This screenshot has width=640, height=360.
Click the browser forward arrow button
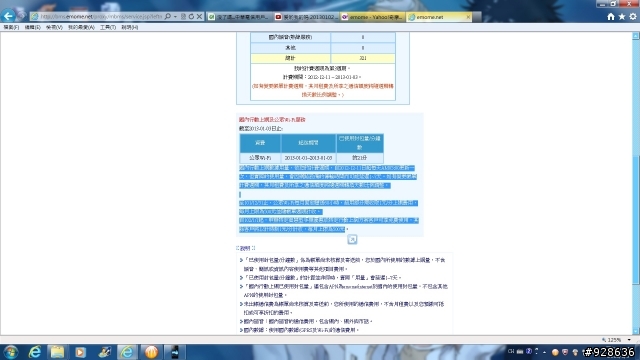22,16
